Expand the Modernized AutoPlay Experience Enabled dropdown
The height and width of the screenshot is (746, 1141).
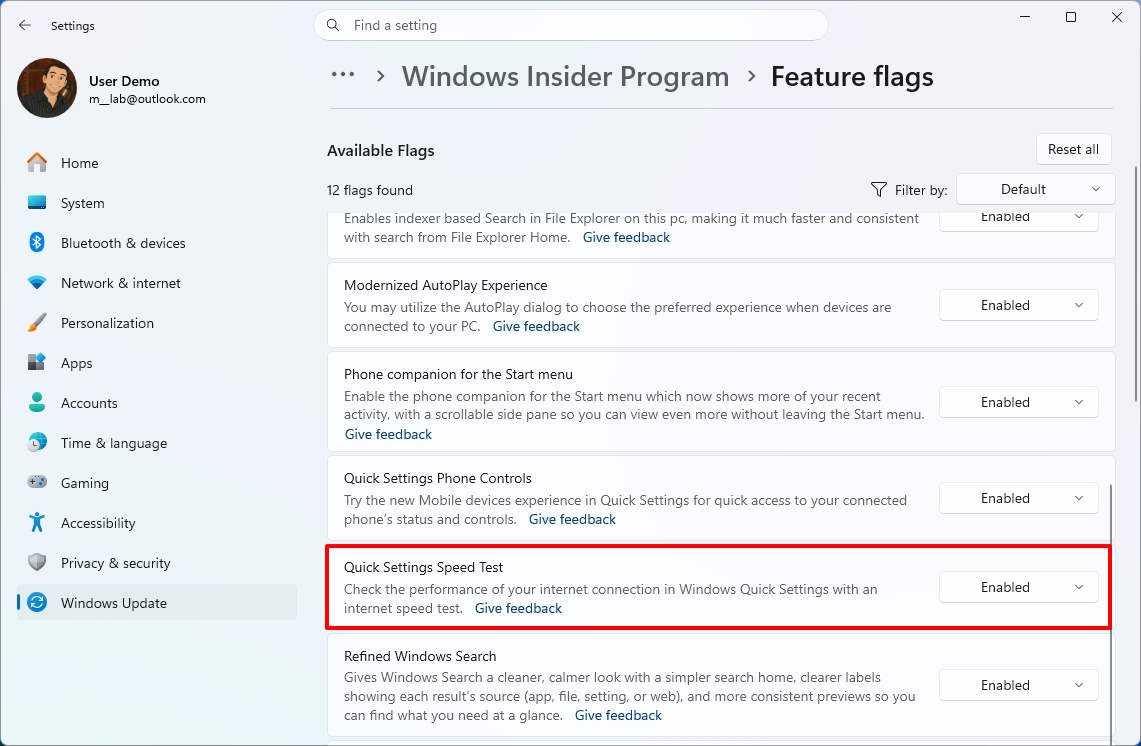pyautogui.click(x=1018, y=305)
